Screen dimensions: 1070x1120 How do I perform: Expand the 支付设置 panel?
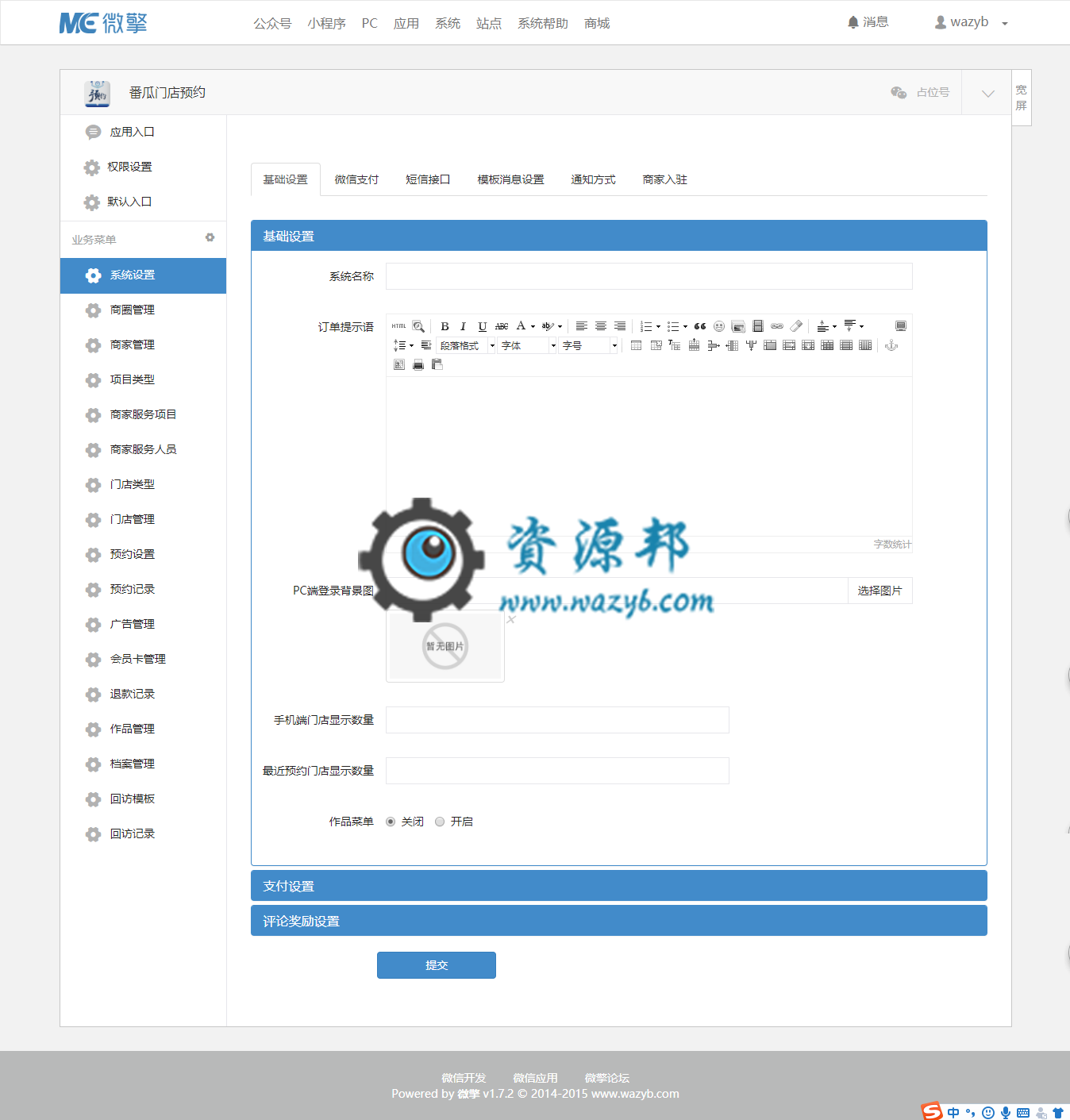tap(619, 886)
